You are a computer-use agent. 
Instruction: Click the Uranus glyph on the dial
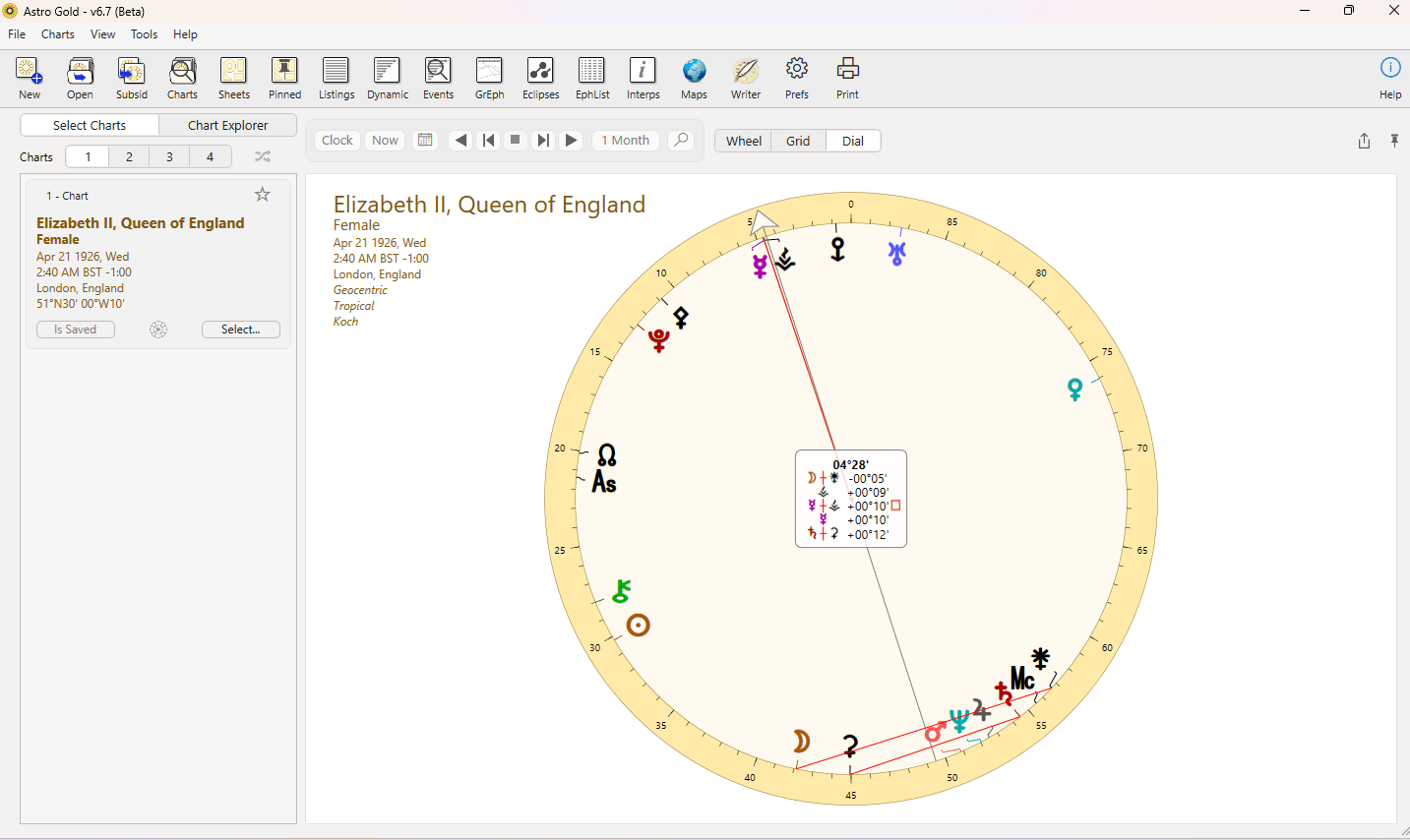[896, 254]
